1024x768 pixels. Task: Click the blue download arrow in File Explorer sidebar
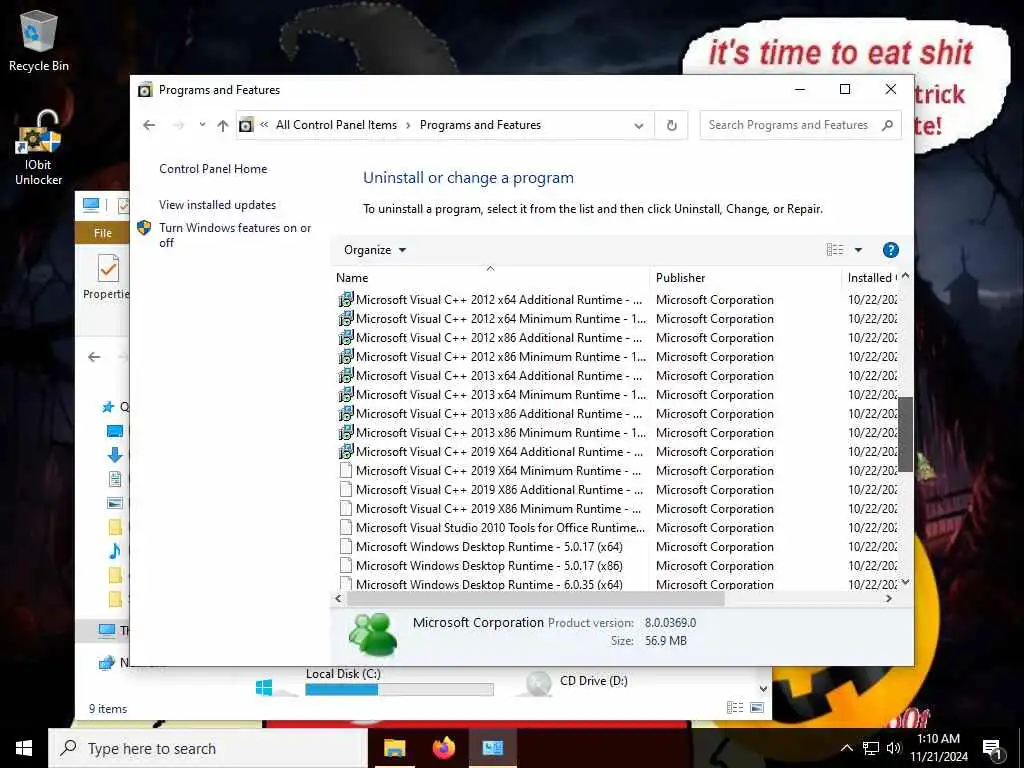pyautogui.click(x=114, y=455)
